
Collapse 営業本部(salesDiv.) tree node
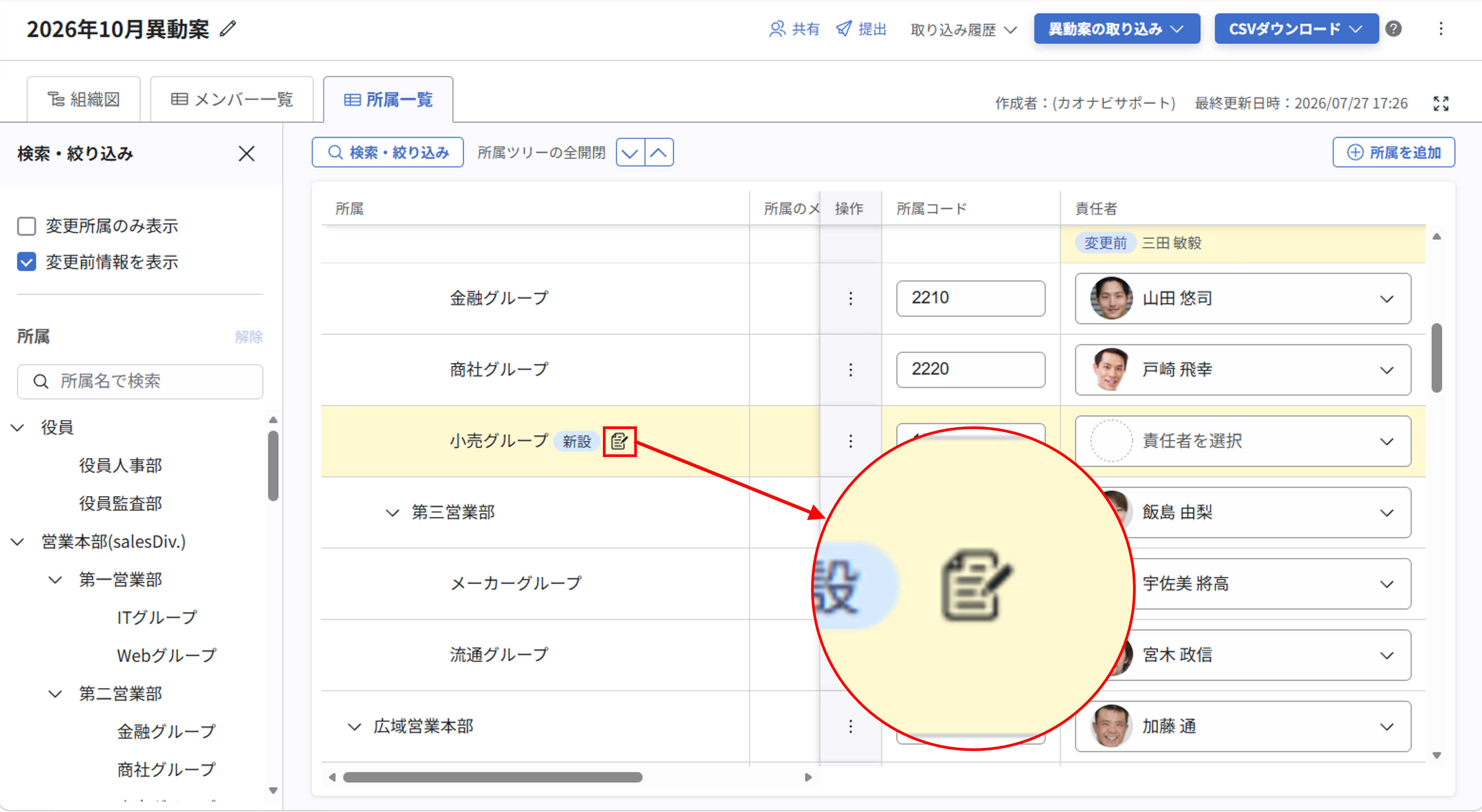[x=18, y=542]
